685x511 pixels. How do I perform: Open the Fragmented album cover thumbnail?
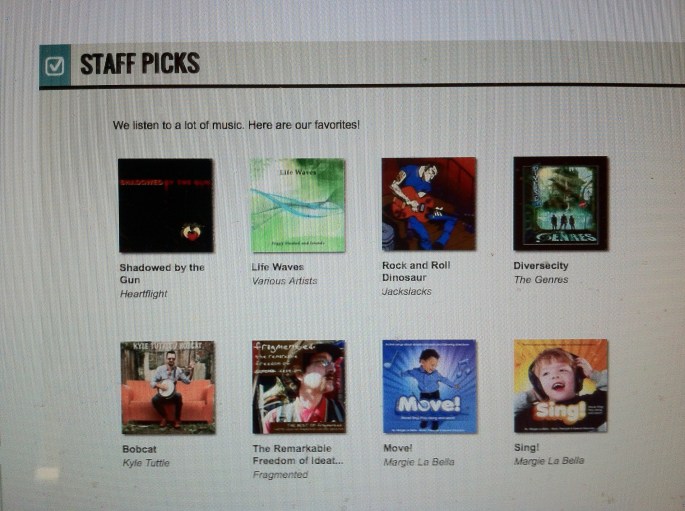pyautogui.click(x=299, y=387)
